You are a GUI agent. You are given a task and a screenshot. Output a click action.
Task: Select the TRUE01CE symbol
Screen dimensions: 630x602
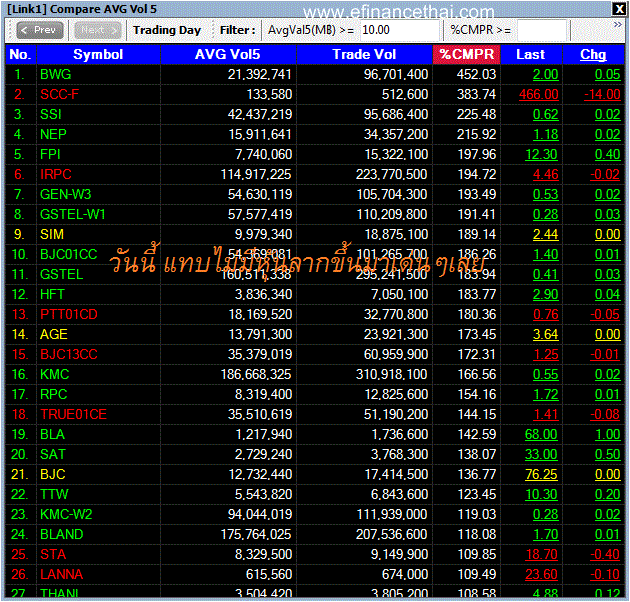coord(73,414)
